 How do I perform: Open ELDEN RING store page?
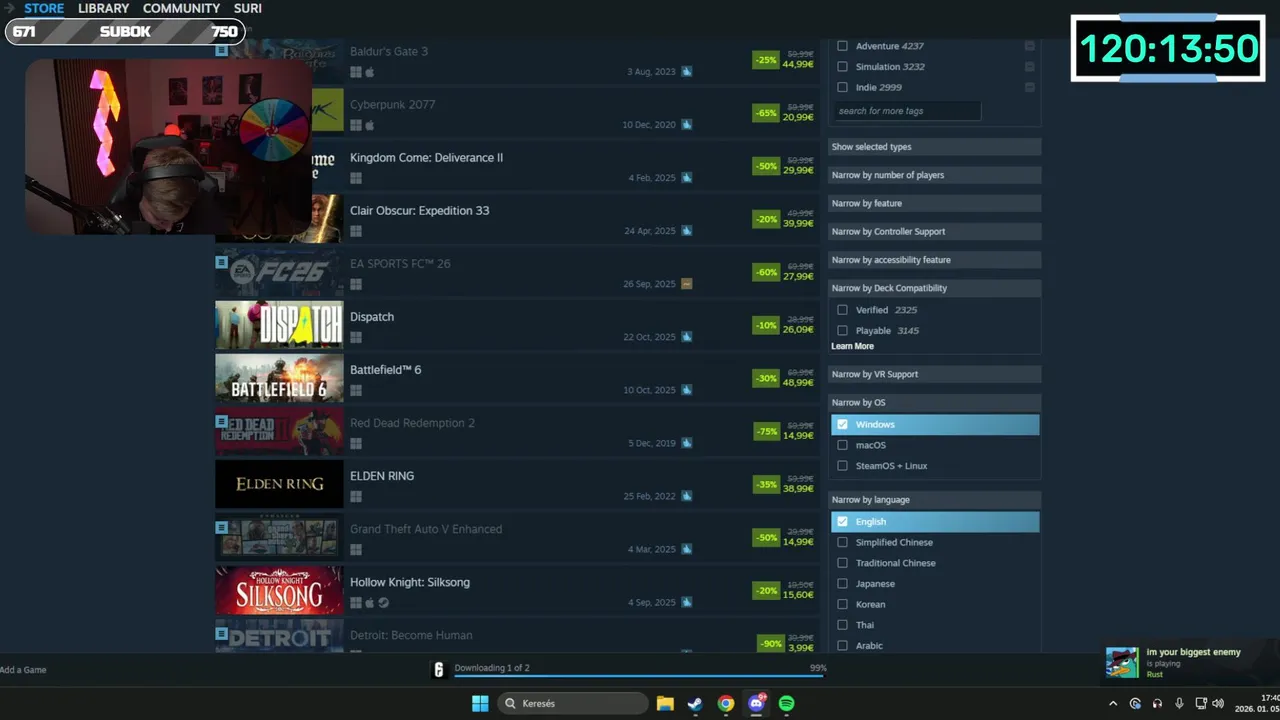click(517, 484)
